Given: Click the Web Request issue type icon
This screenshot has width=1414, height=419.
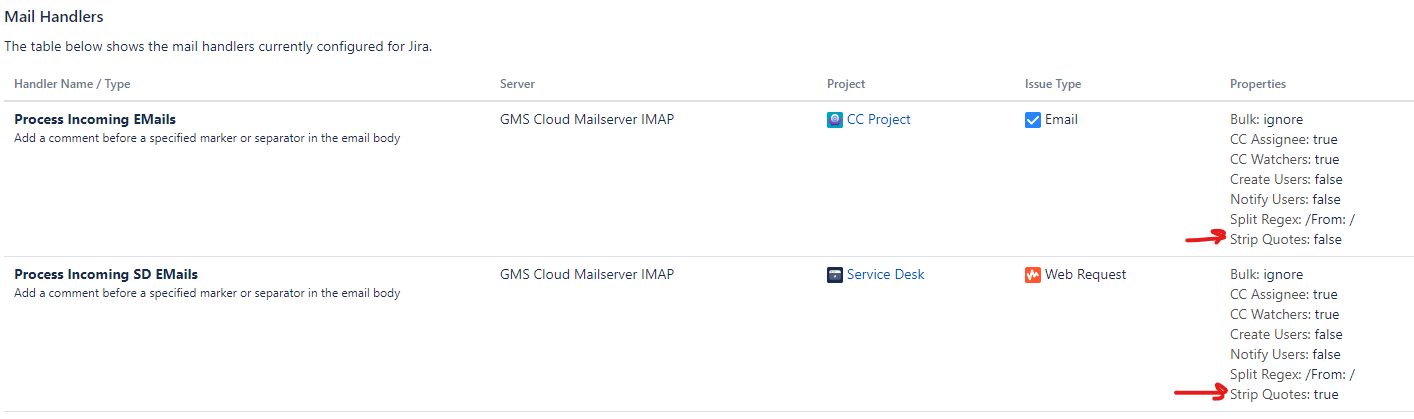Looking at the screenshot, I should (x=1033, y=275).
